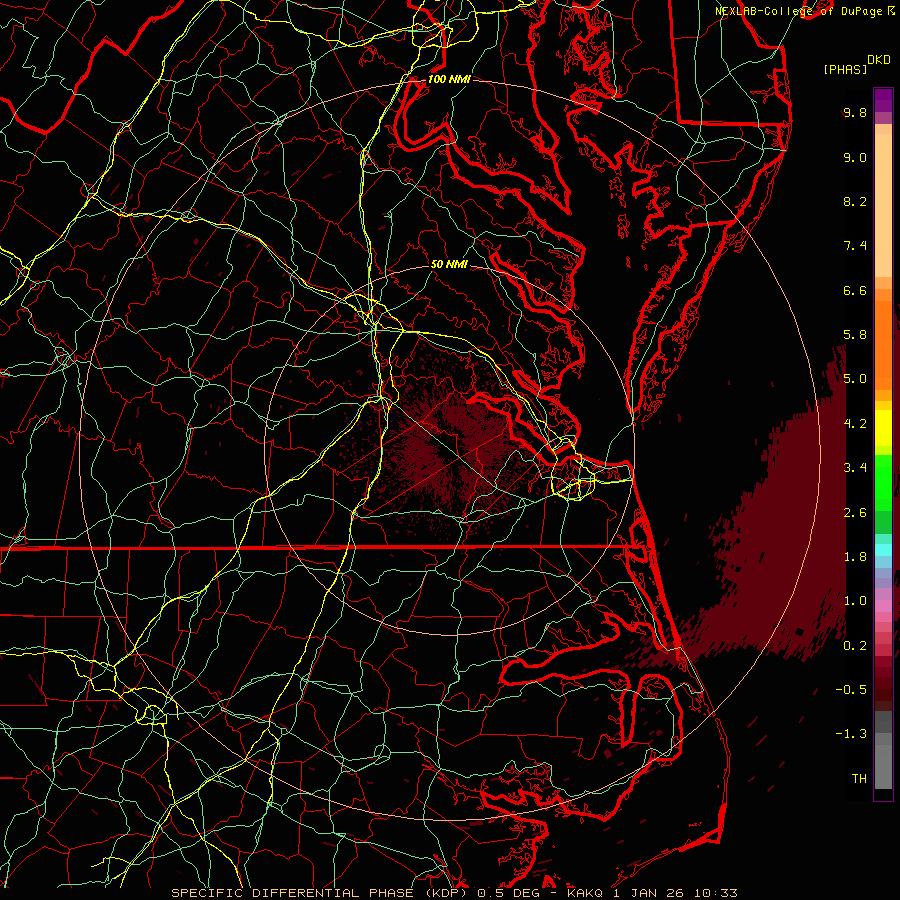The height and width of the screenshot is (900, 900).
Task: Pick the purple top segment of color bar
Action: (883, 101)
